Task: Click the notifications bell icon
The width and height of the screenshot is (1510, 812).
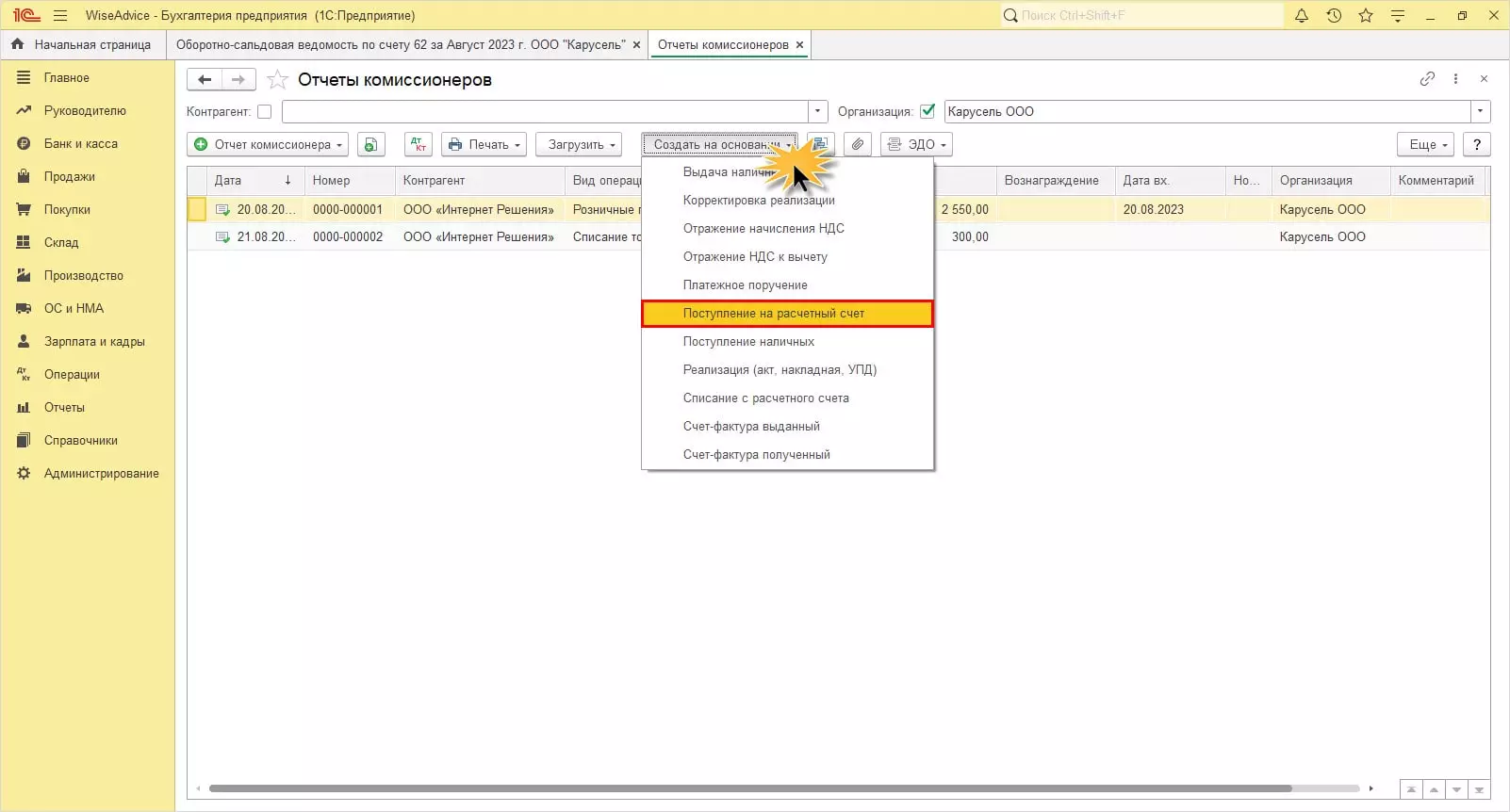Action: click(x=1302, y=15)
